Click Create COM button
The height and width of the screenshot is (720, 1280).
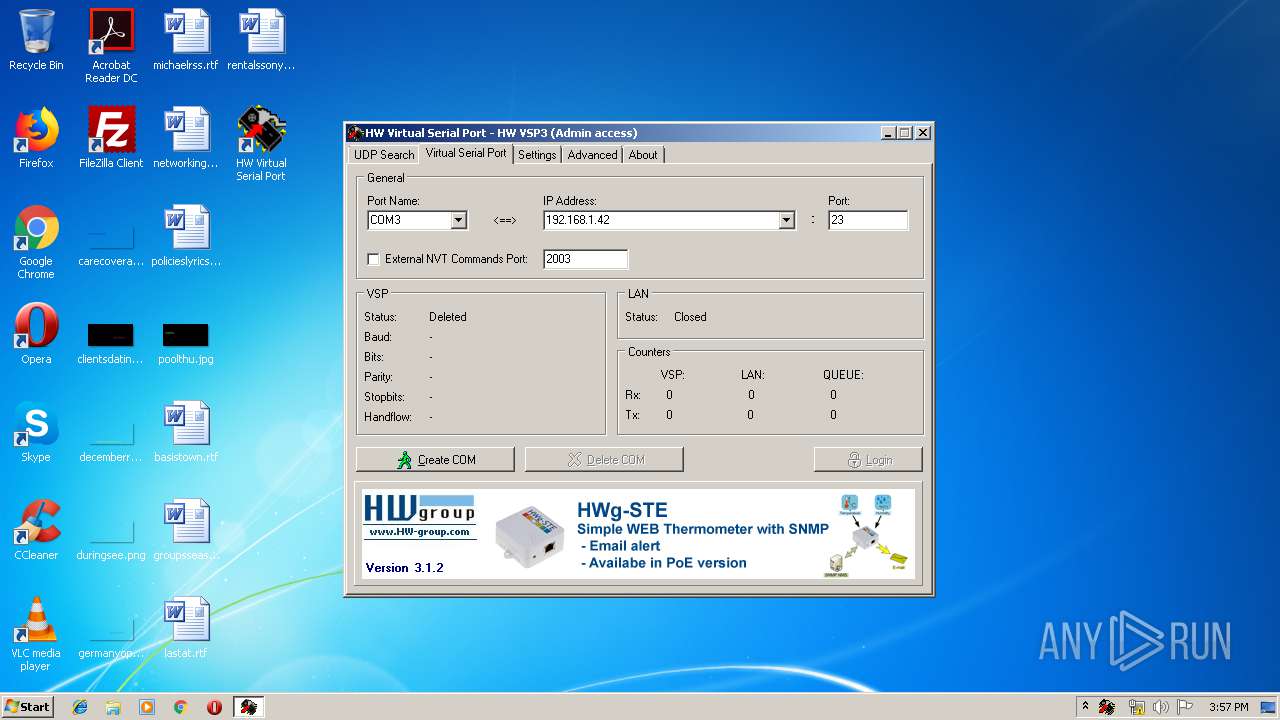[435, 460]
